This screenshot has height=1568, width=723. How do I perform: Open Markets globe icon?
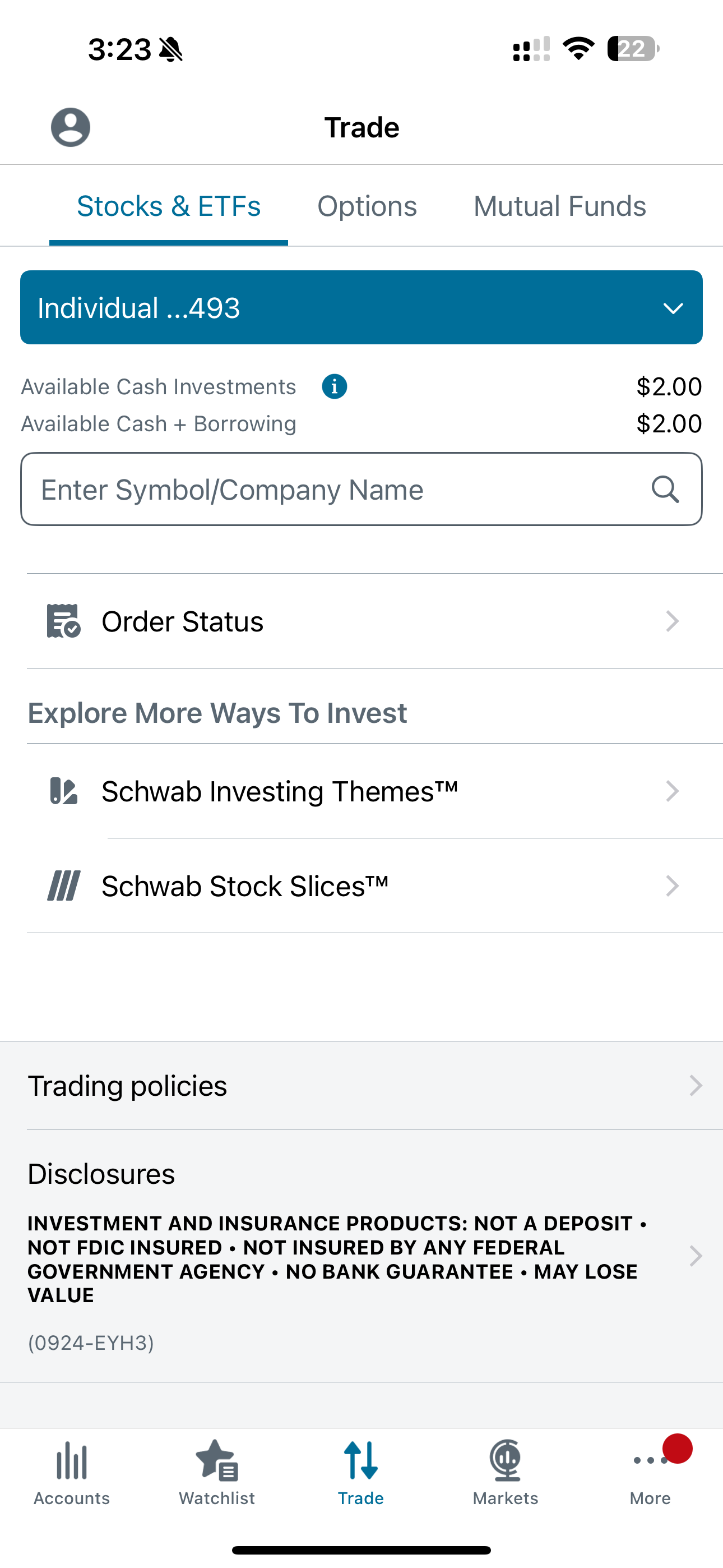click(506, 1460)
